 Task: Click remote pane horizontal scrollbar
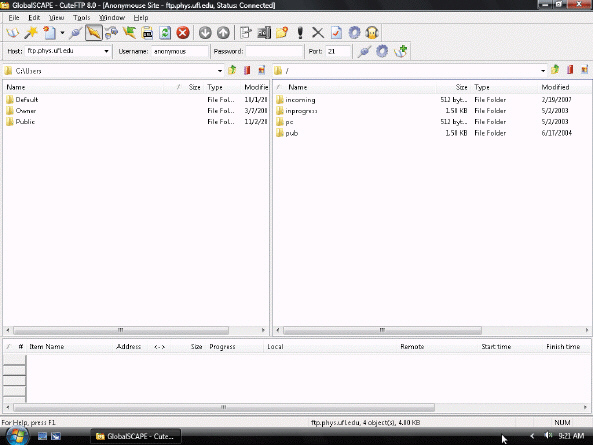382,330
